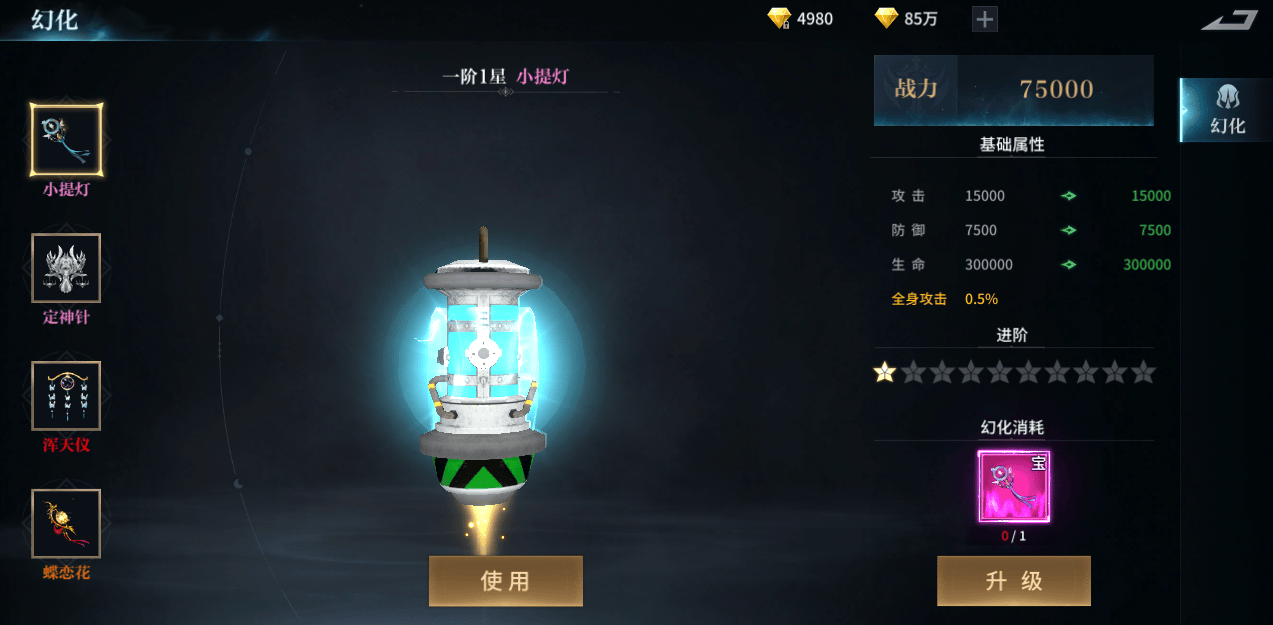Tap the 战力 75000 power panel
This screenshot has height=625, width=1273.
click(1014, 90)
